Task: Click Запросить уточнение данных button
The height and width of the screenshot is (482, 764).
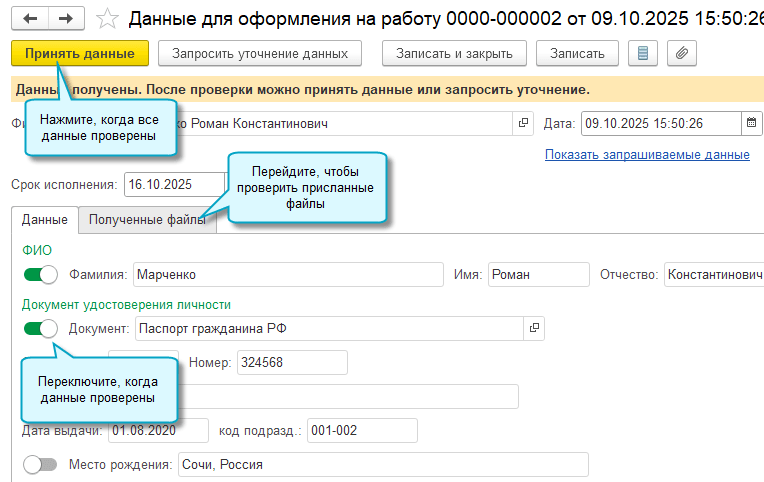Action: 260,53
